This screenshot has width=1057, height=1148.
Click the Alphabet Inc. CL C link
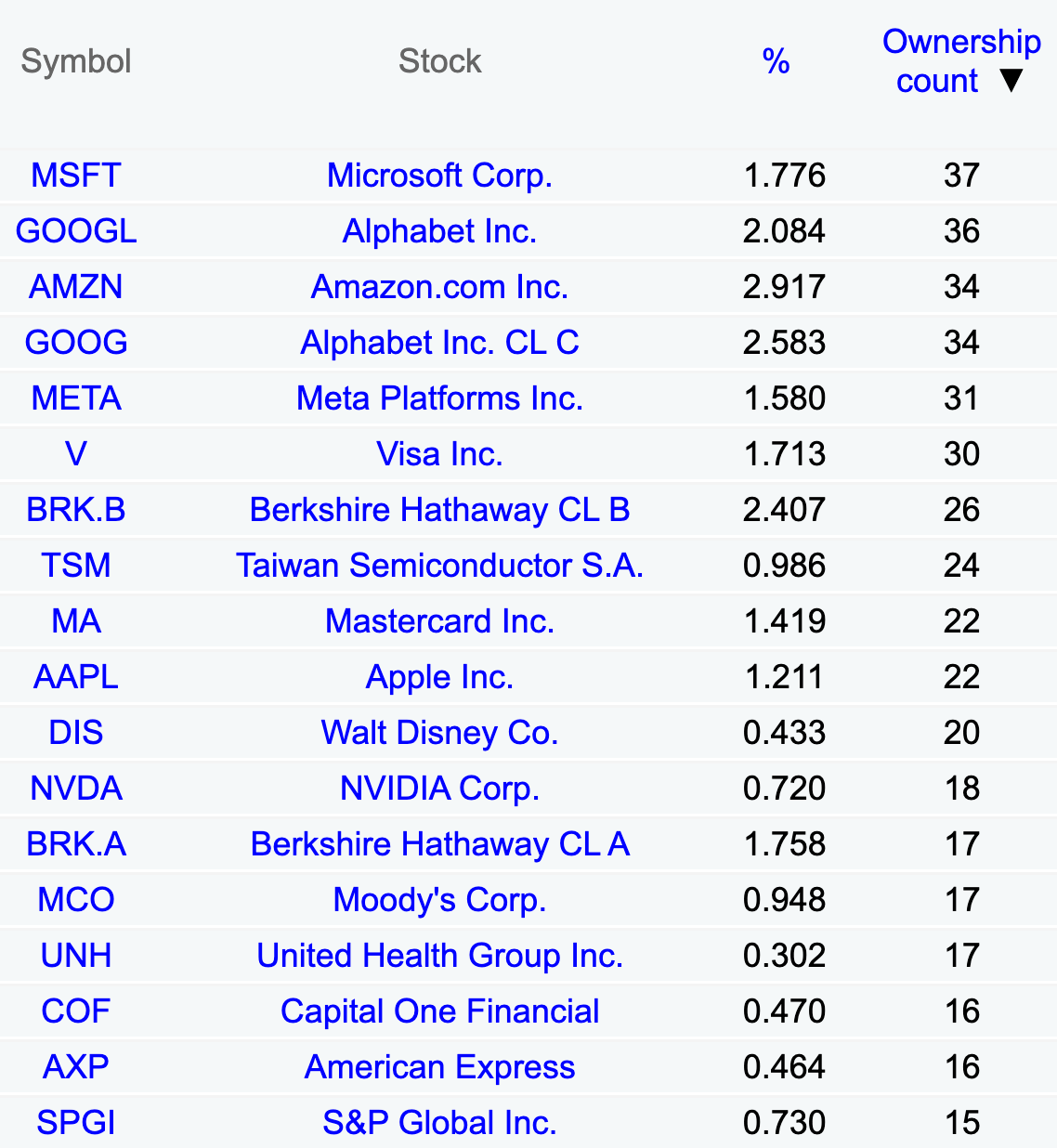point(440,342)
